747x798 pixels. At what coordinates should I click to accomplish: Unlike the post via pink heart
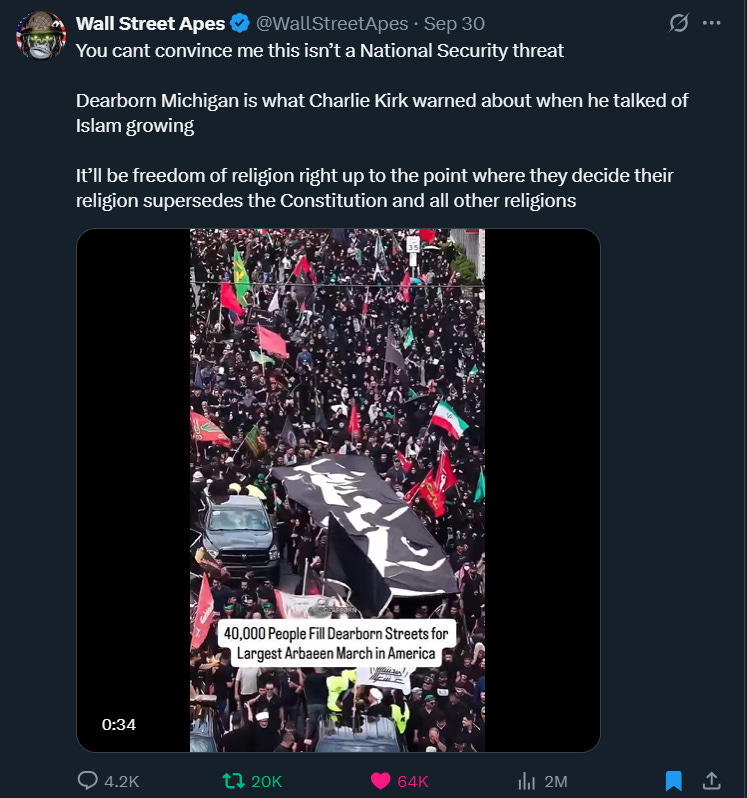point(380,781)
